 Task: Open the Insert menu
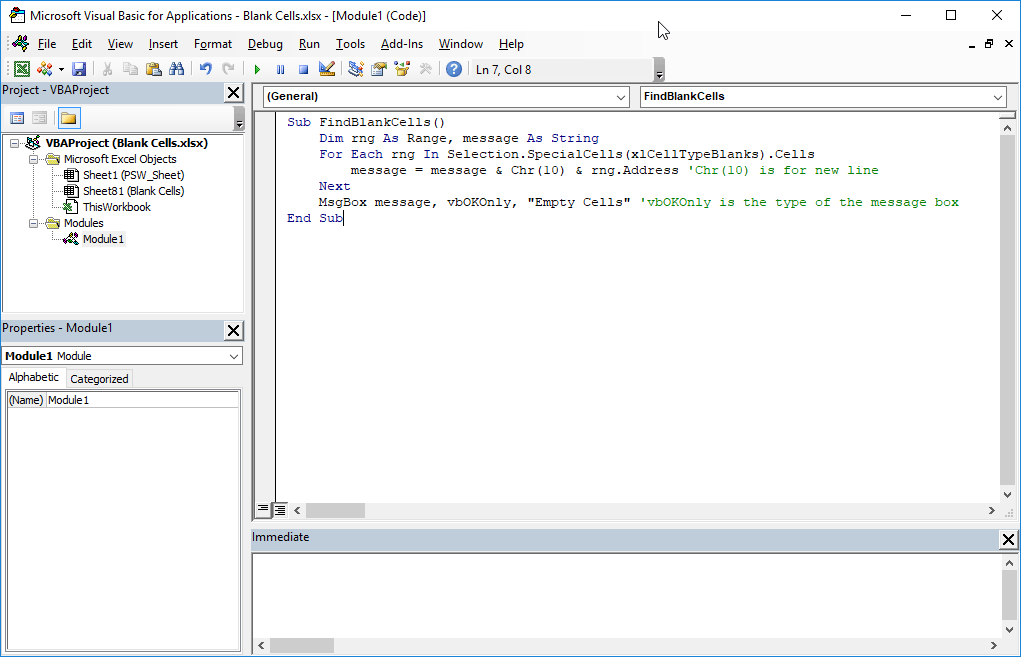[163, 44]
